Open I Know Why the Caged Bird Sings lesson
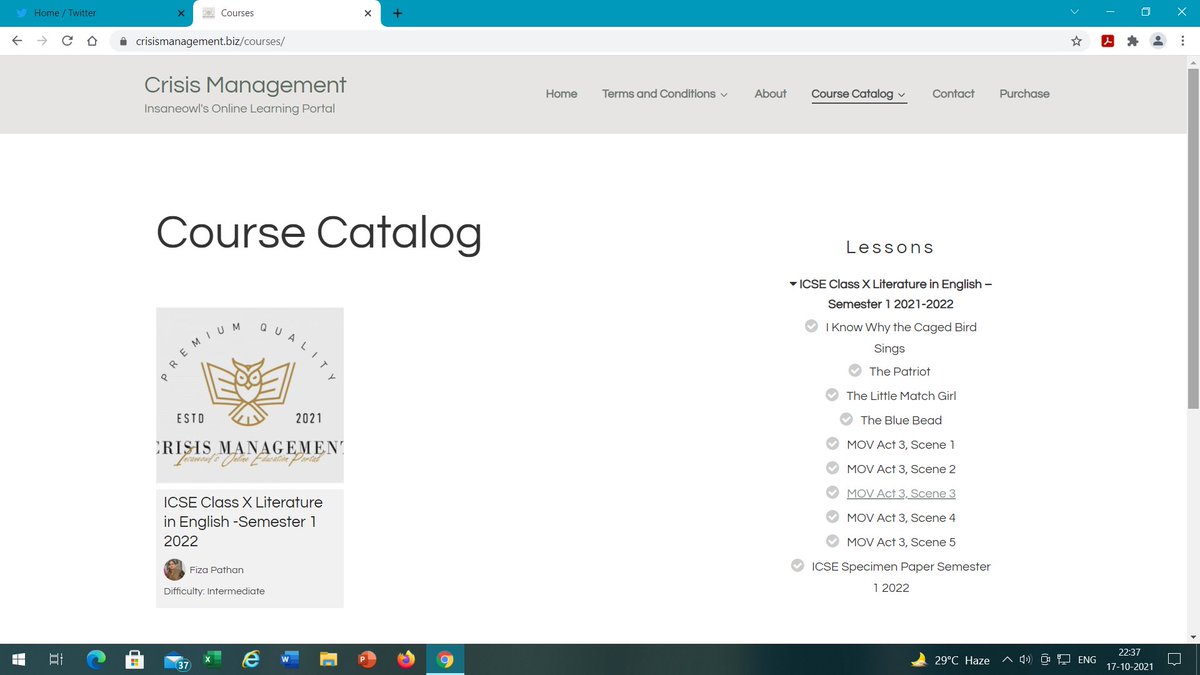Screen dimensions: 1200x675 pyautogui.click(x=901, y=337)
